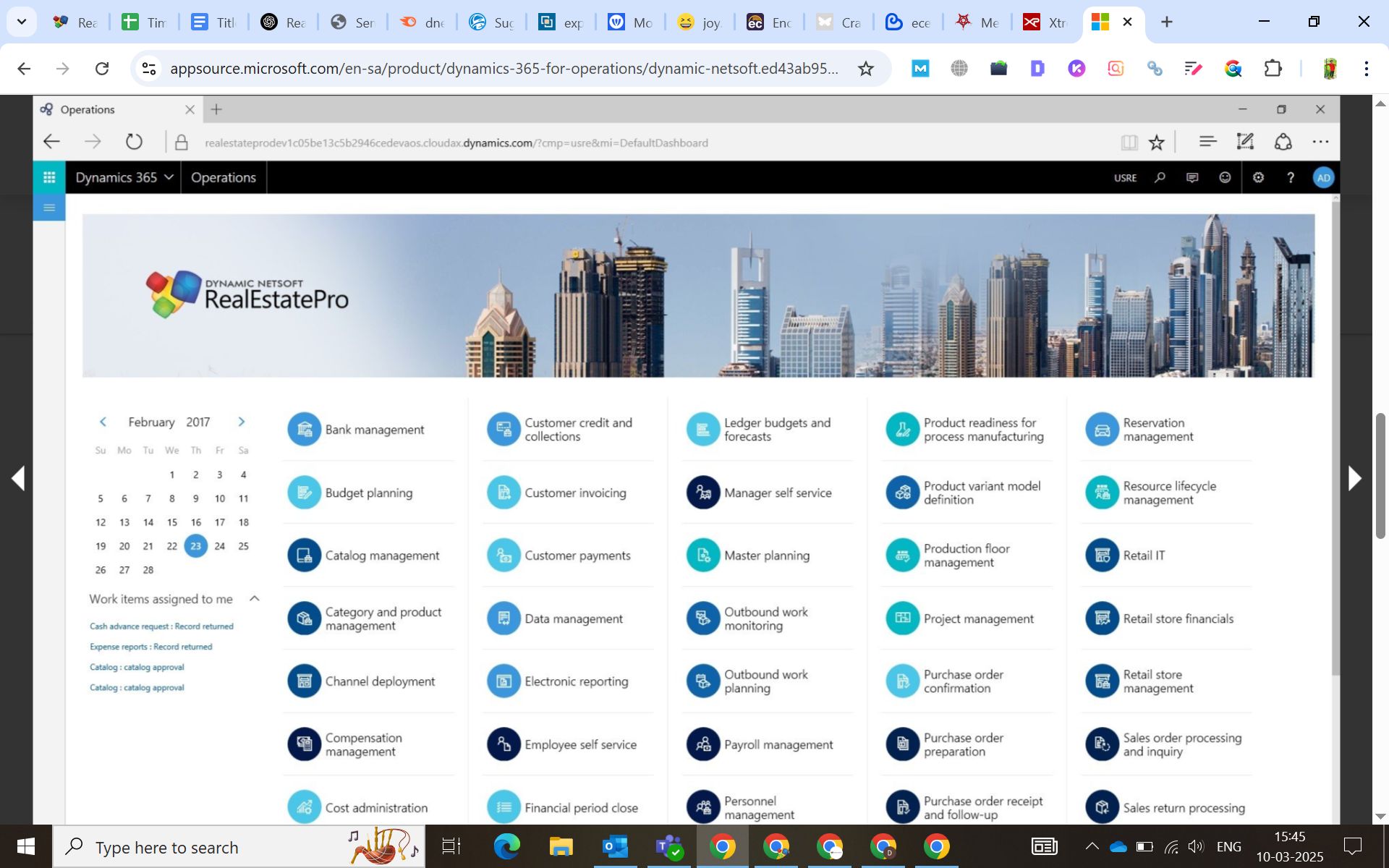The height and width of the screenshot is (868, 1389).
Task: Go to next month in calendar
Action: click(x=242, y=422)
